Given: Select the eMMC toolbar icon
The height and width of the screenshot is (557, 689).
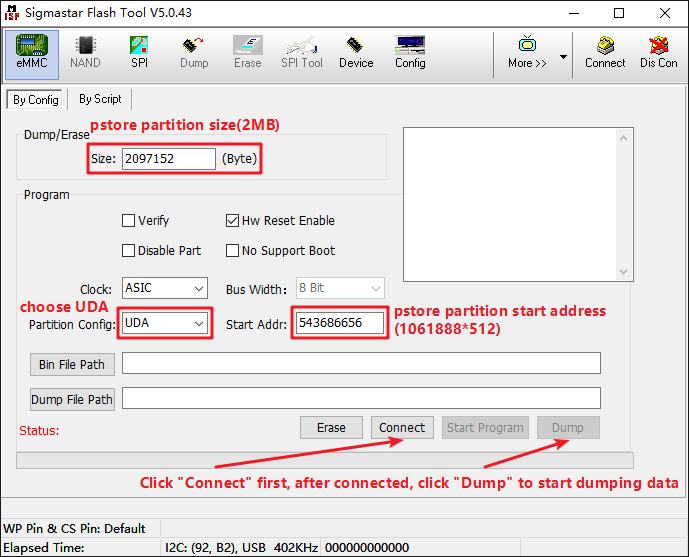Looking at the screenshot, I should click(32, 52).
